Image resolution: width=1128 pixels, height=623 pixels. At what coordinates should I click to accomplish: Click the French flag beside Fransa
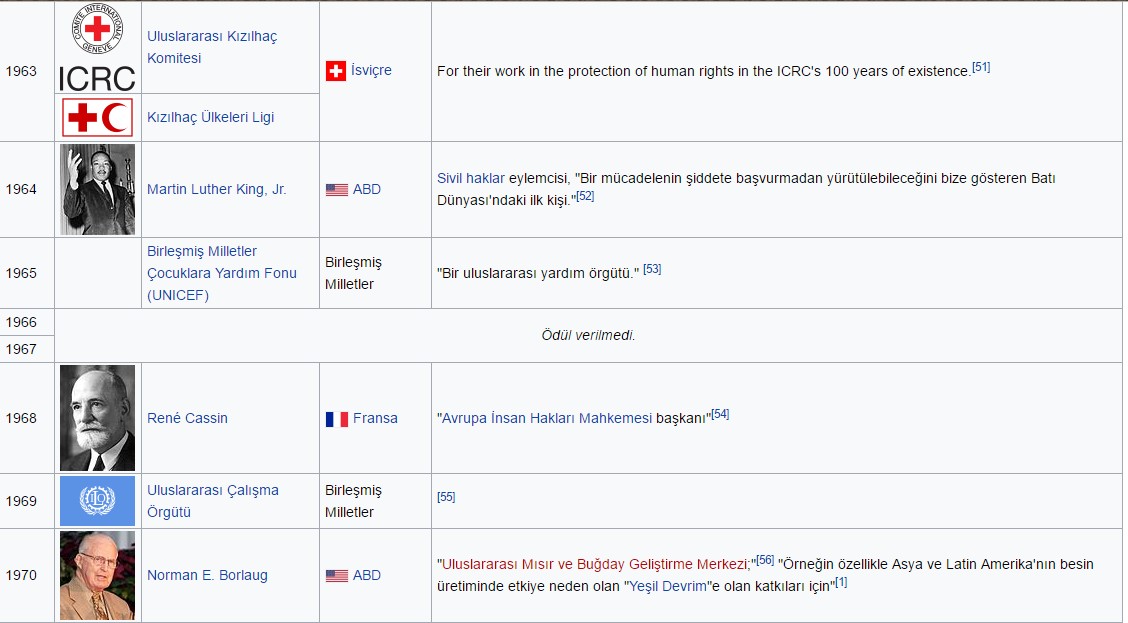tap(337, 419)
